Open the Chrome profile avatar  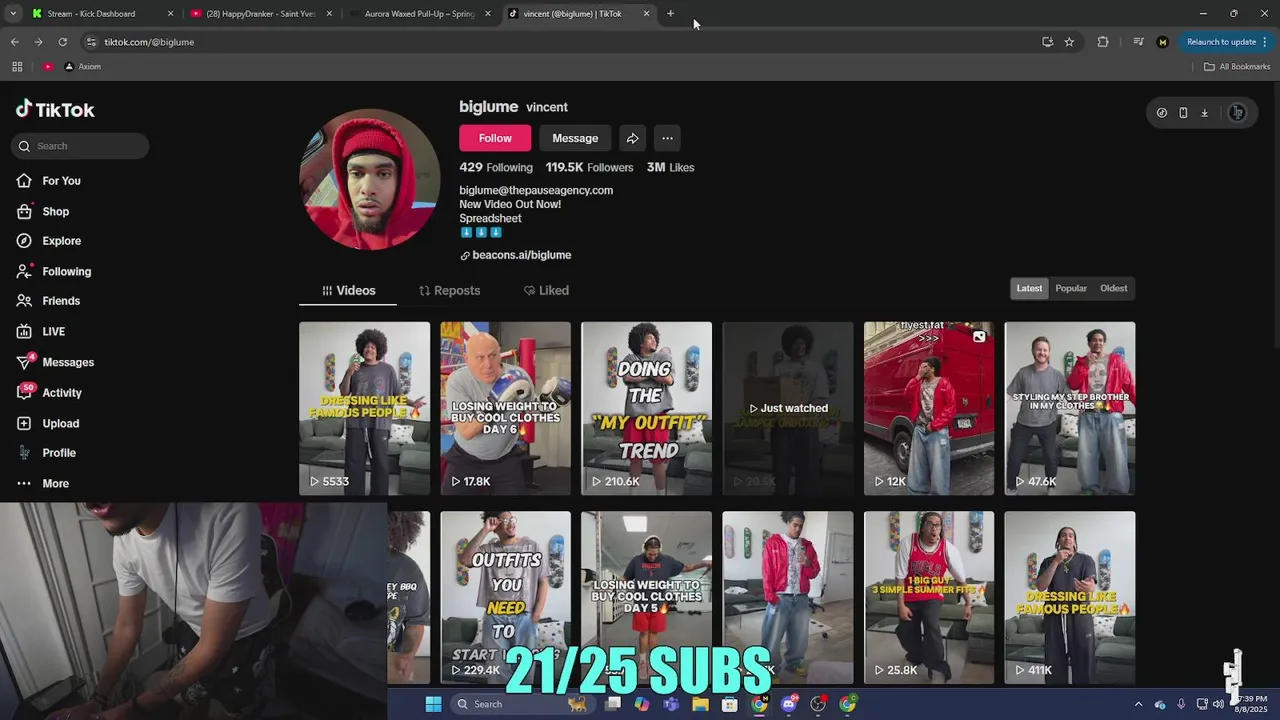coord(1162,42)
